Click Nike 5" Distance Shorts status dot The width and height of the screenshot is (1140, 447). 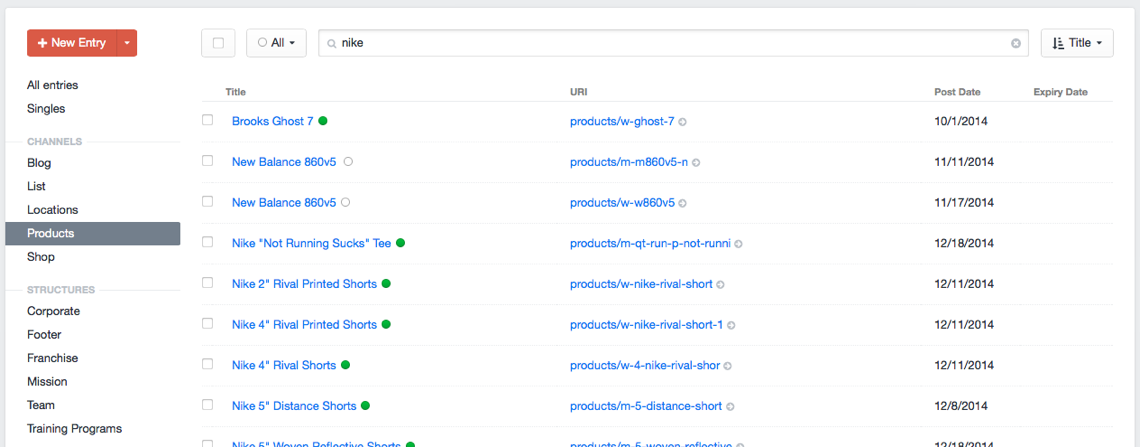[x=366, y=406]
